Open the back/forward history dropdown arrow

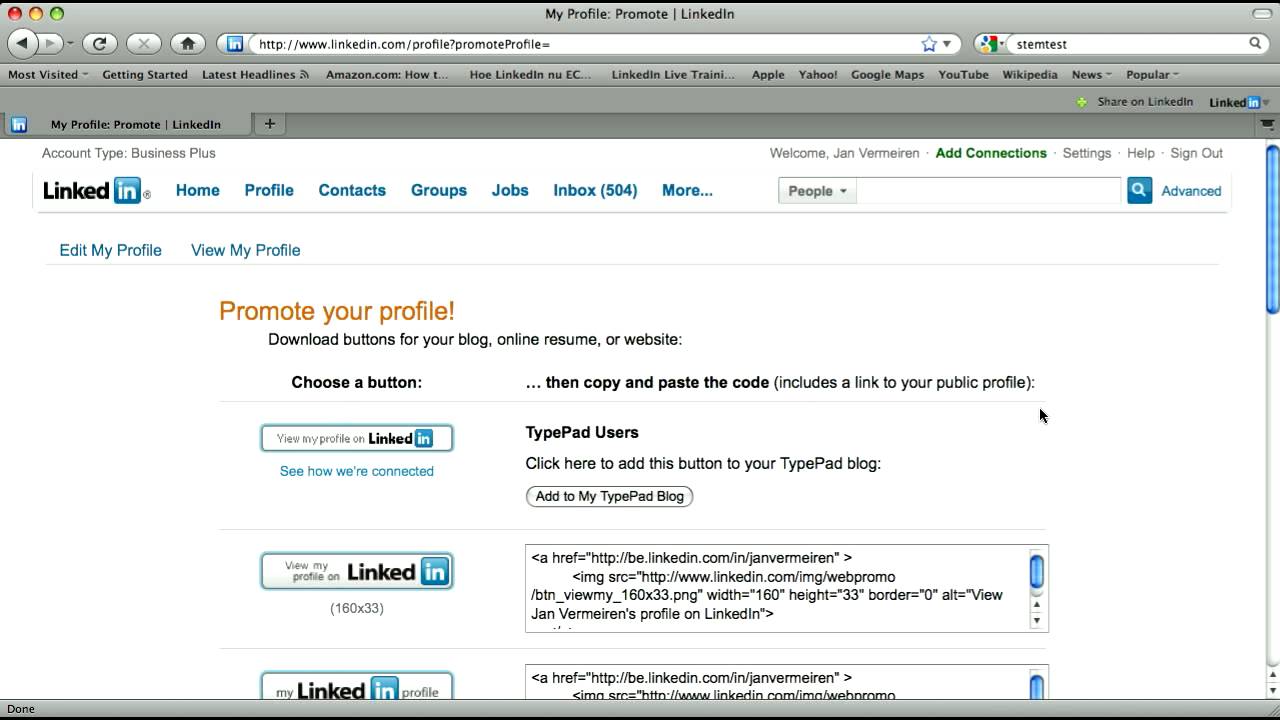click(x=70, y=44)
